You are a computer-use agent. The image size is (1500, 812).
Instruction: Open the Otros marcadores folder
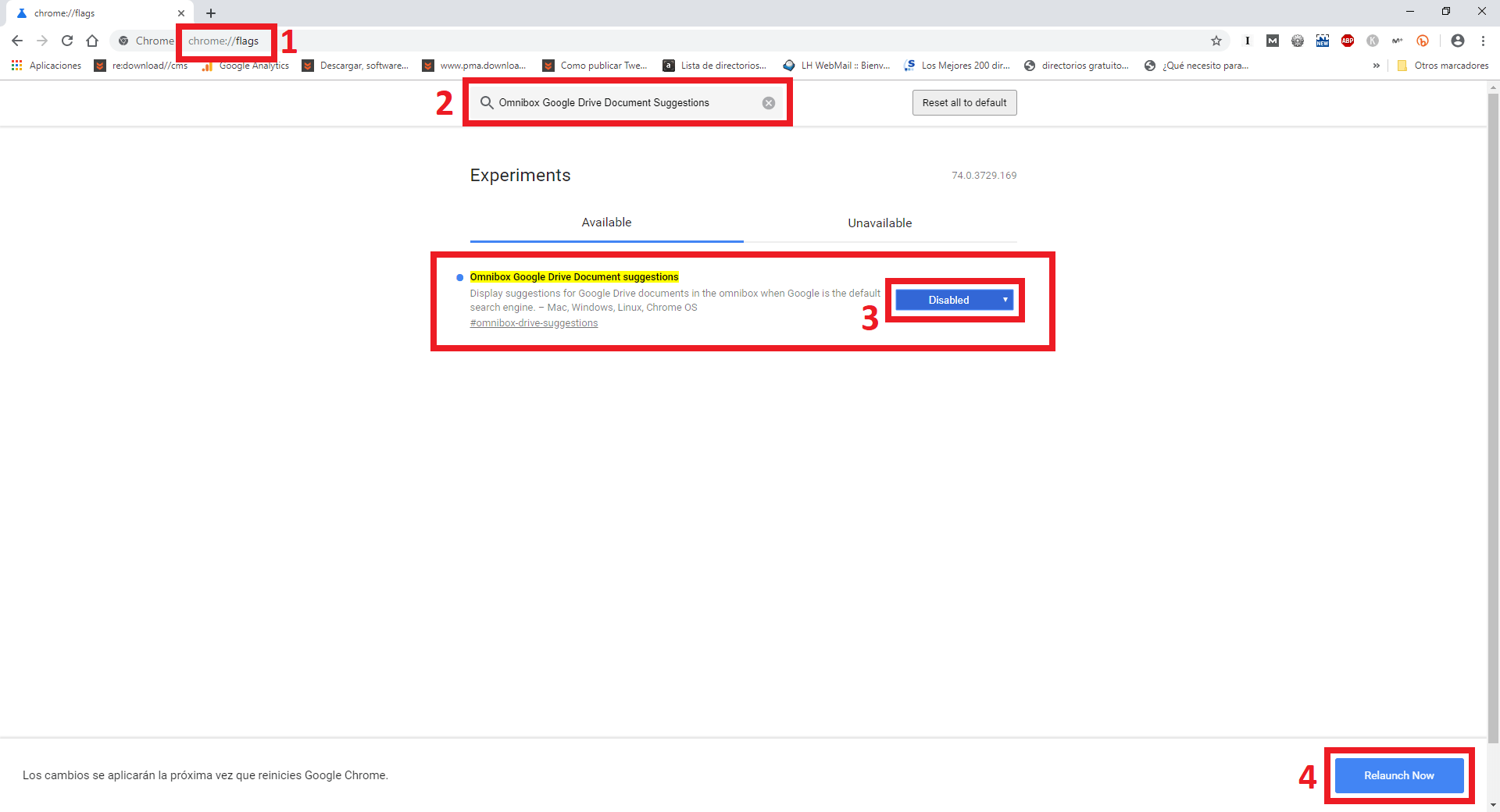tap(1442, 66)
